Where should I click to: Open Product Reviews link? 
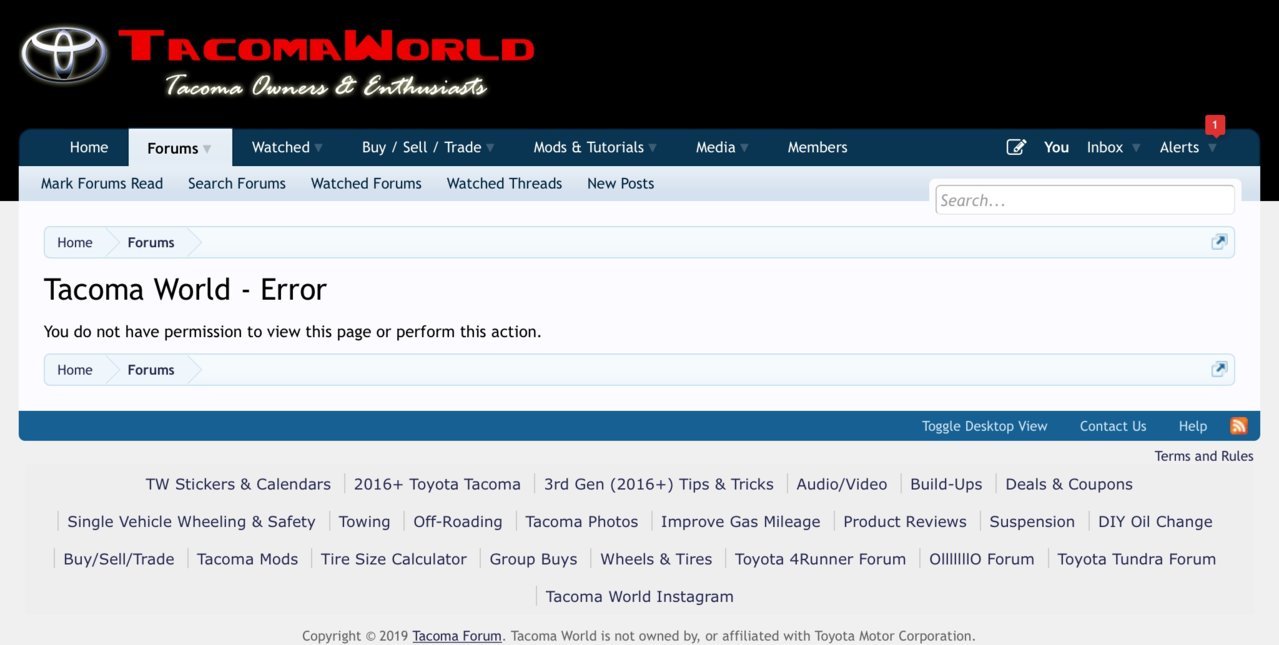click(x=905, y=521)
